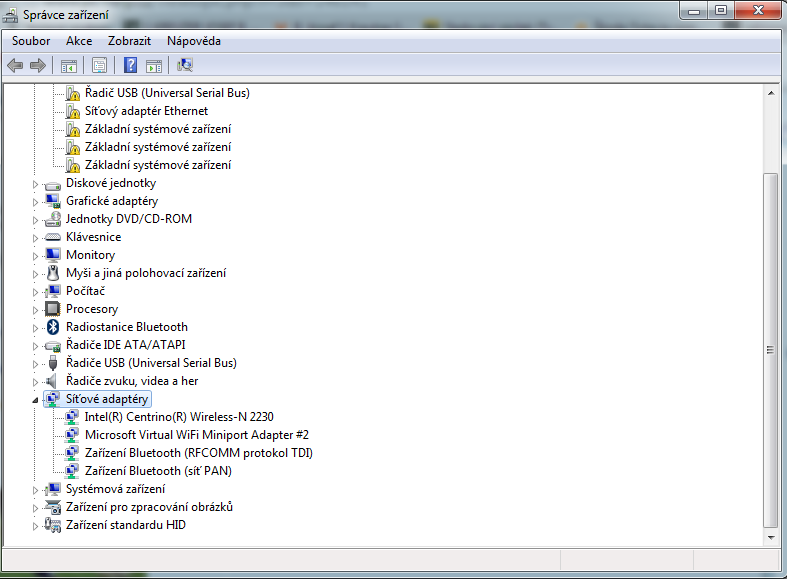The width and height of the screenshot is (787, 579).
Task: Expand Řadiče zvuku, videa a her
Action: coord(35,383)
